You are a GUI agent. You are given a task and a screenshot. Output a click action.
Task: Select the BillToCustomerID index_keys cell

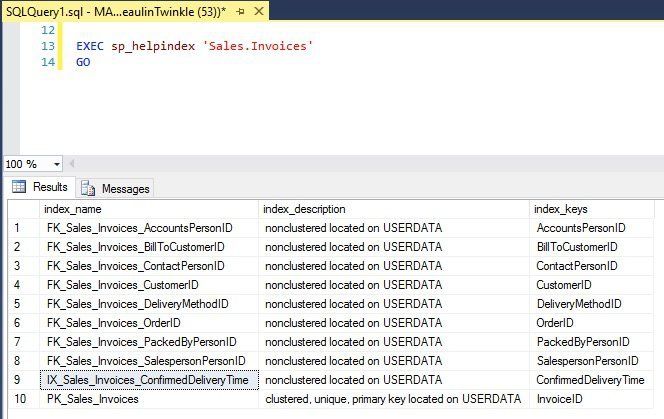pyautogui.click(x=592, y=247)
